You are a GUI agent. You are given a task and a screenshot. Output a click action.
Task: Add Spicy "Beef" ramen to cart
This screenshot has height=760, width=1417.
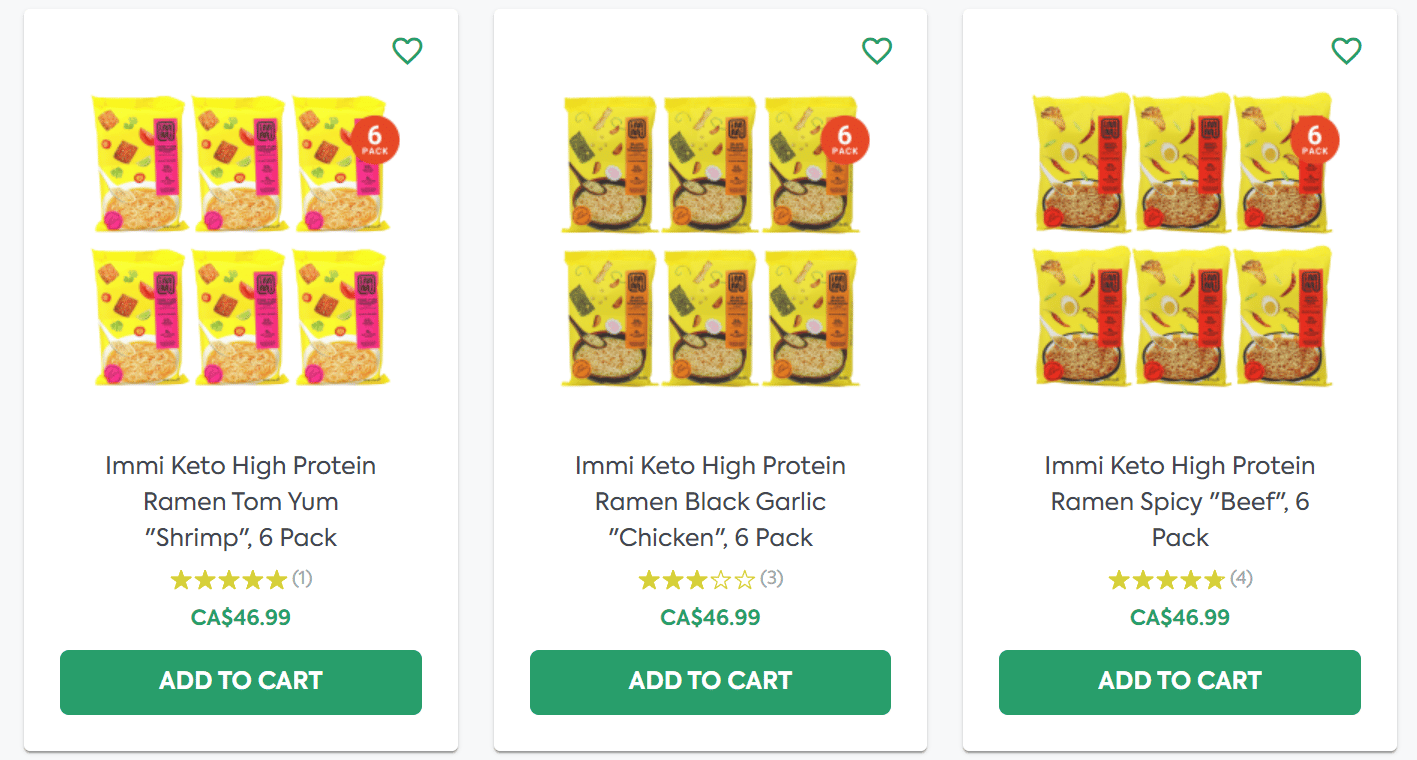[x=1180, y=682]
